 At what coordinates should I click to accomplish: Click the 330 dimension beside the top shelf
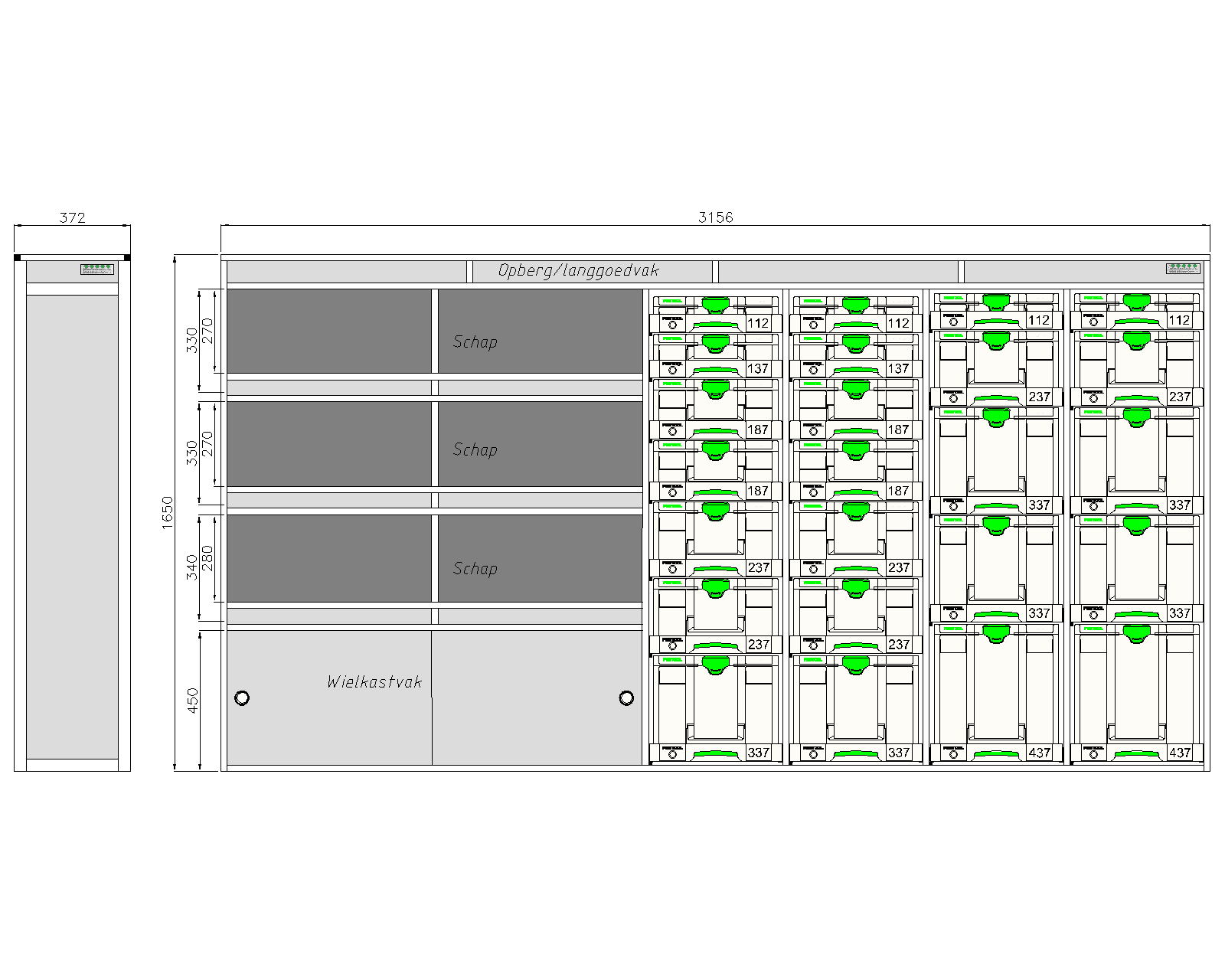[192, 341]
